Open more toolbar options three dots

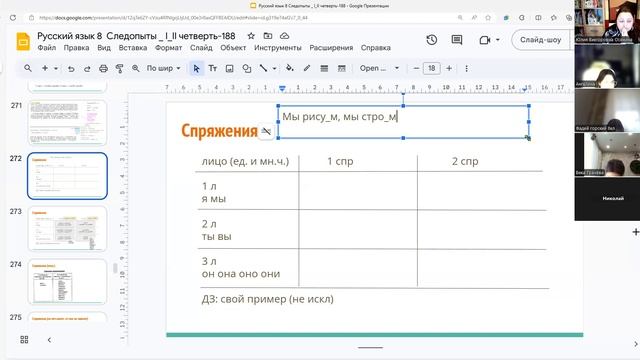click(x=467, y=69)
